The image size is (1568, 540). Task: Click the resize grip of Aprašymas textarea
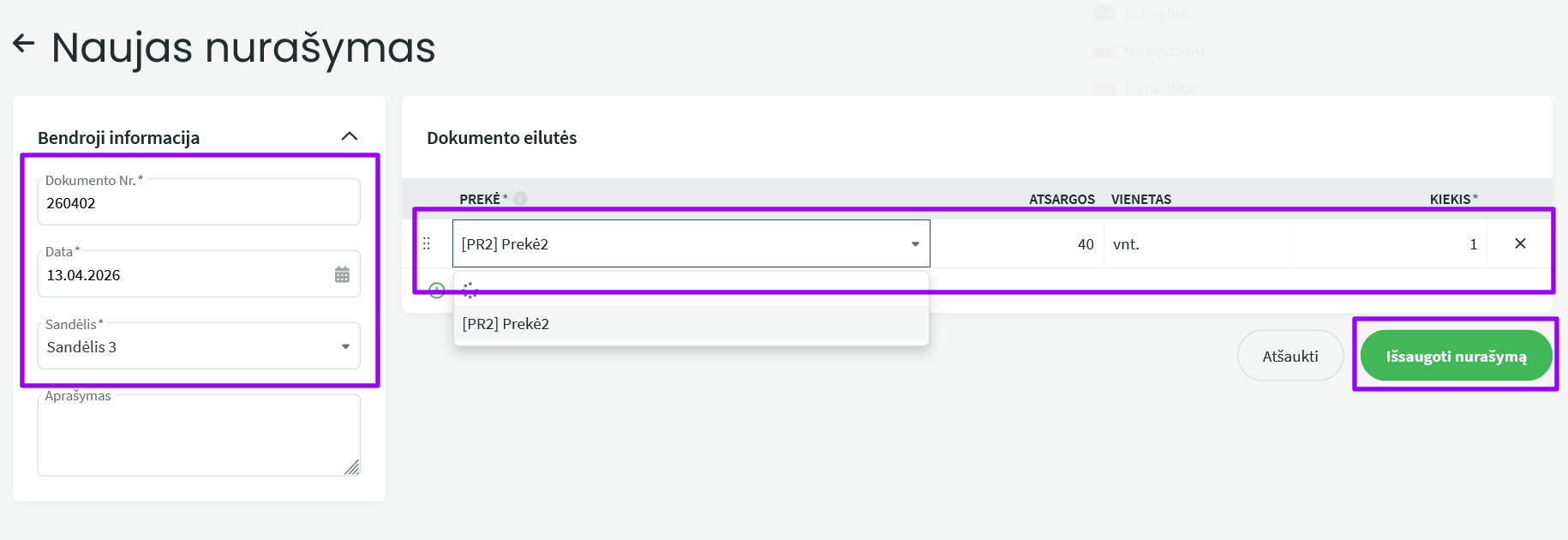click(352, 467)
